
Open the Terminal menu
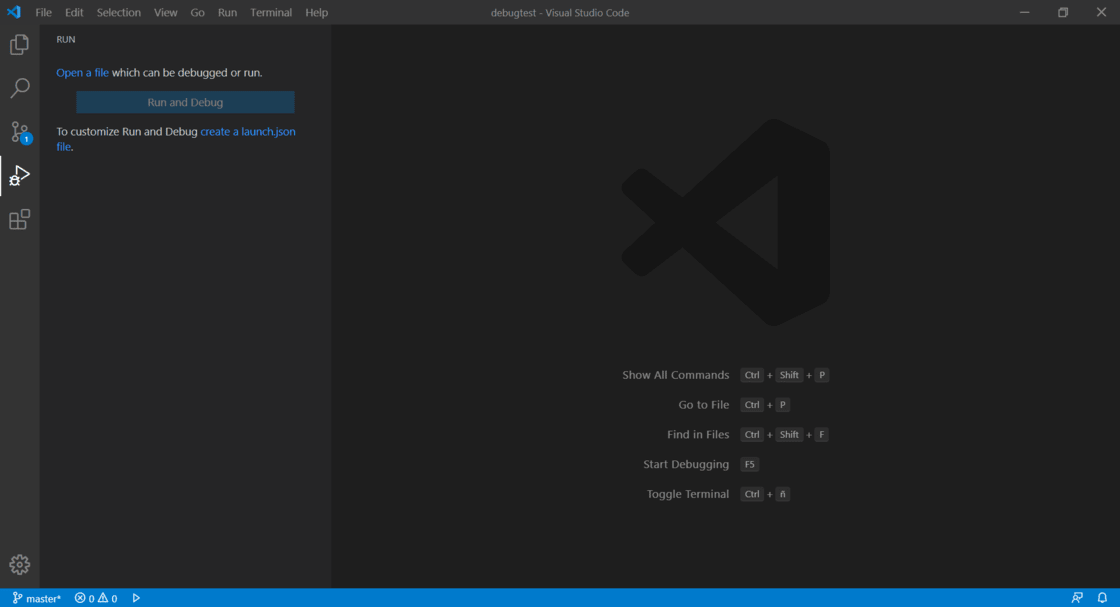point(271,12)
